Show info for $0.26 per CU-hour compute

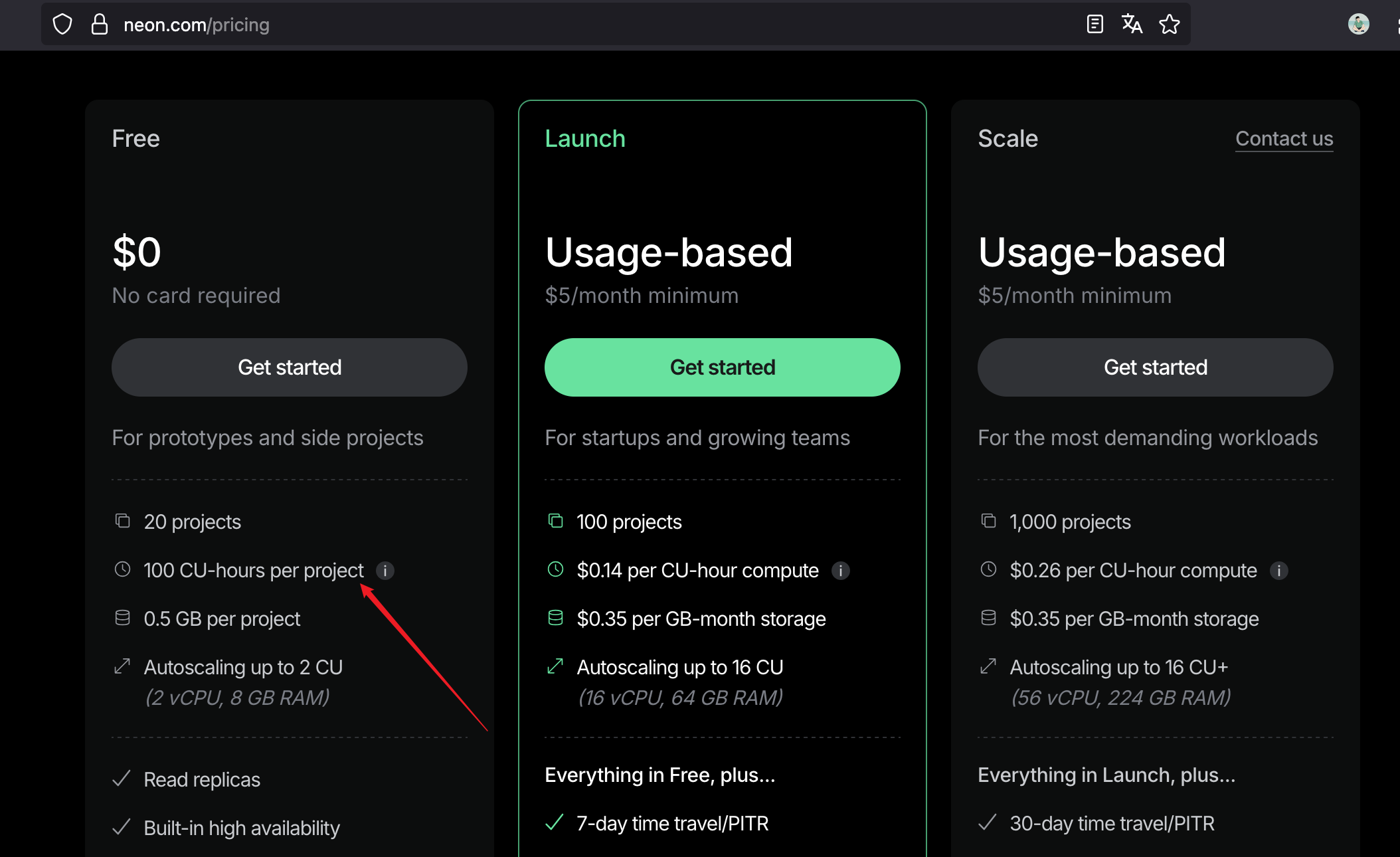(x=1279, y=571)
